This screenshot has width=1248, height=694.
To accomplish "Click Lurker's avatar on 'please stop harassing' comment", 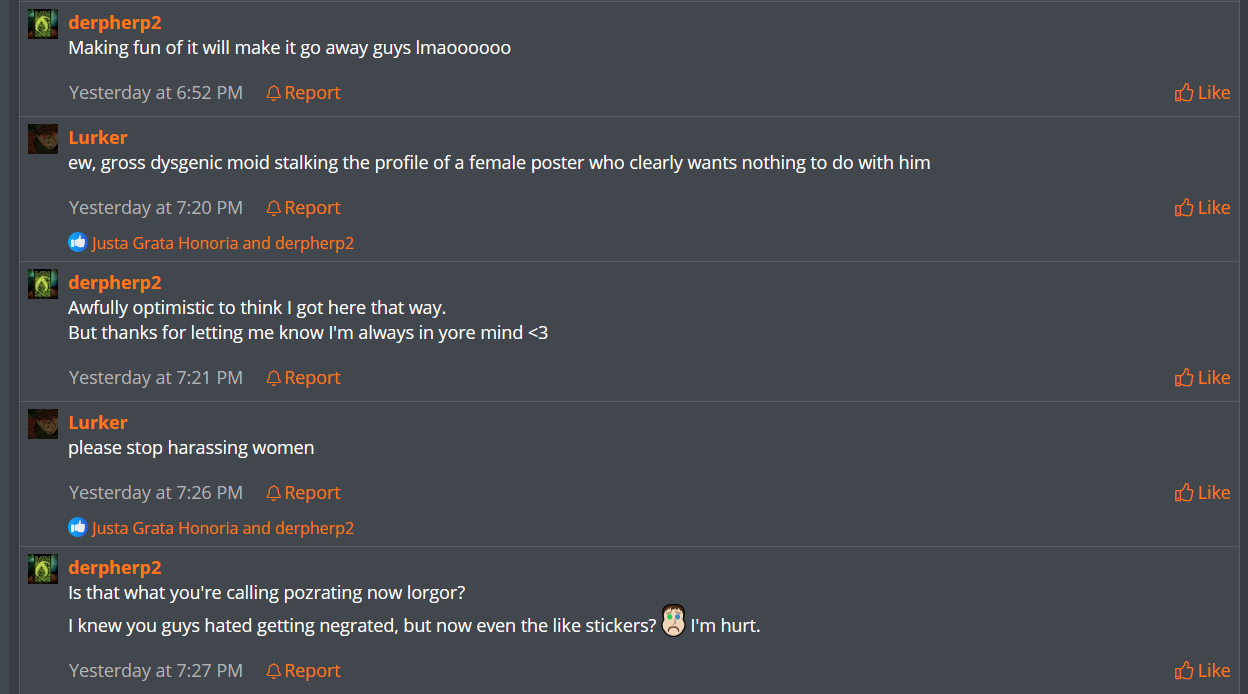I will tap(42, 424).
